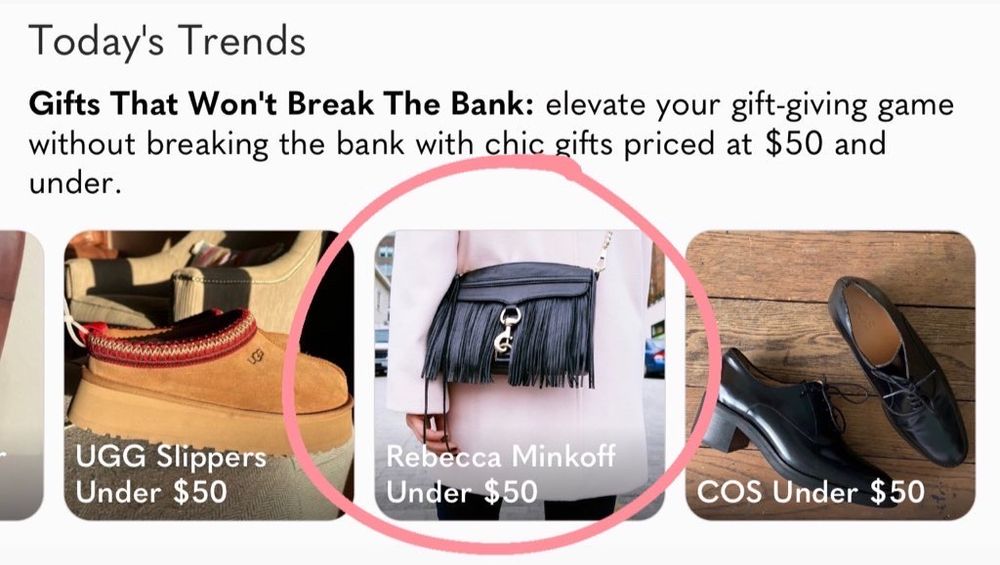Click the black fringe crossbody bag

510,325
